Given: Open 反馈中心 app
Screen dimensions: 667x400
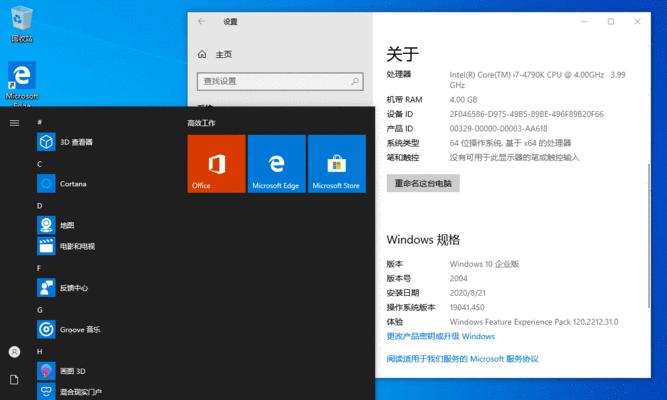Looking at the screenshot, I should pyautogui.click(x=63, y=288).
